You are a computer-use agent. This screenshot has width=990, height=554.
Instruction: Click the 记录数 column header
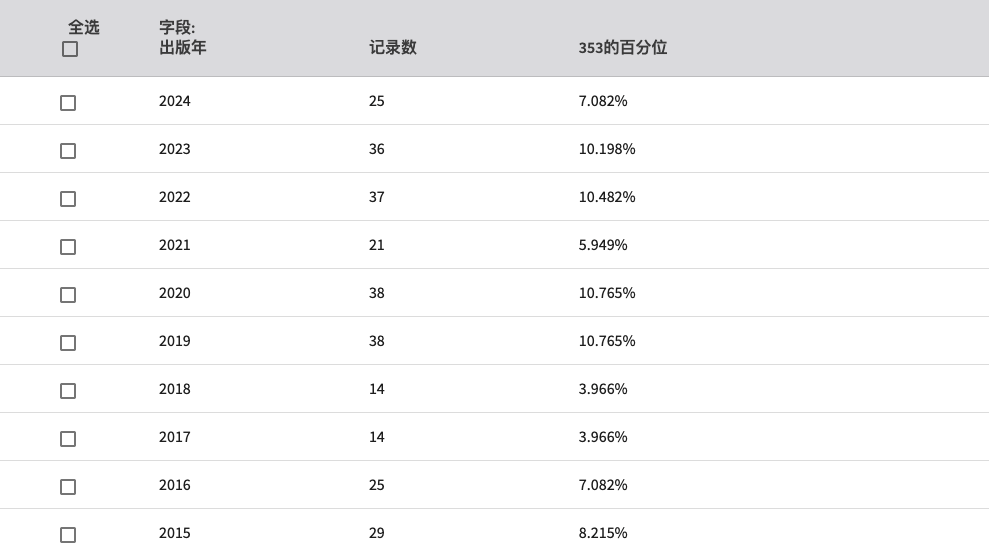pos(393,47)
